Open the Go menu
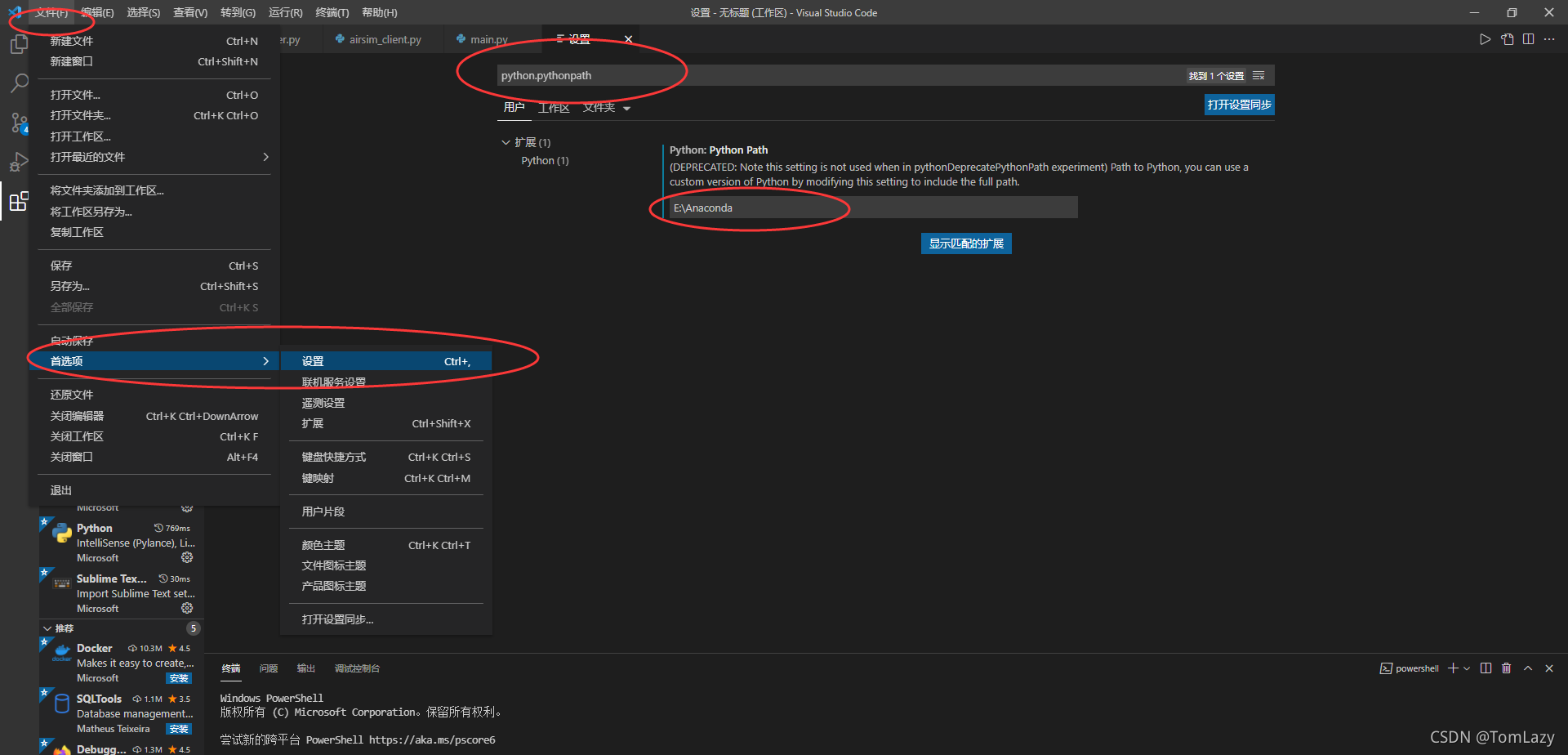 (238, 12)
